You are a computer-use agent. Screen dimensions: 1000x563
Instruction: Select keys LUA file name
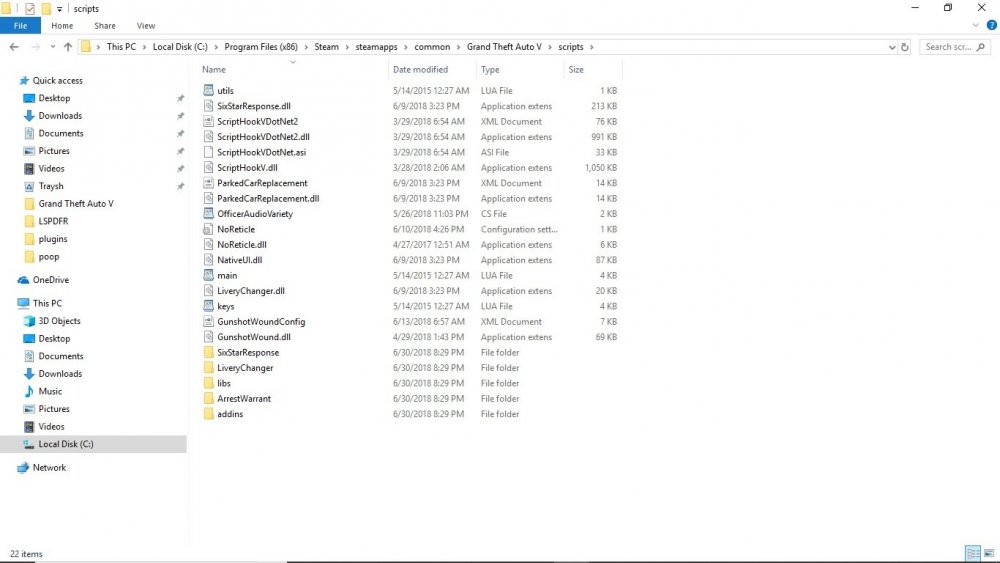point(226,306)
